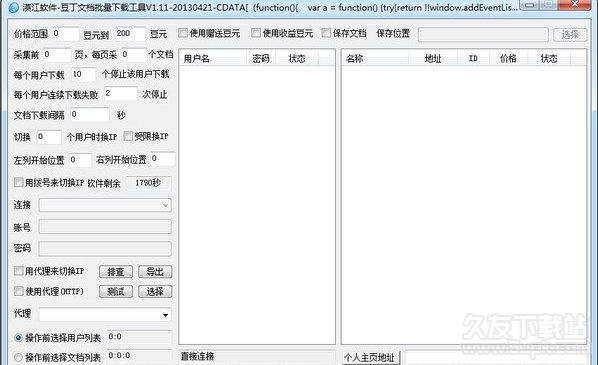Click the empty document list panel

pyautogui.click(x=464, y=205)
